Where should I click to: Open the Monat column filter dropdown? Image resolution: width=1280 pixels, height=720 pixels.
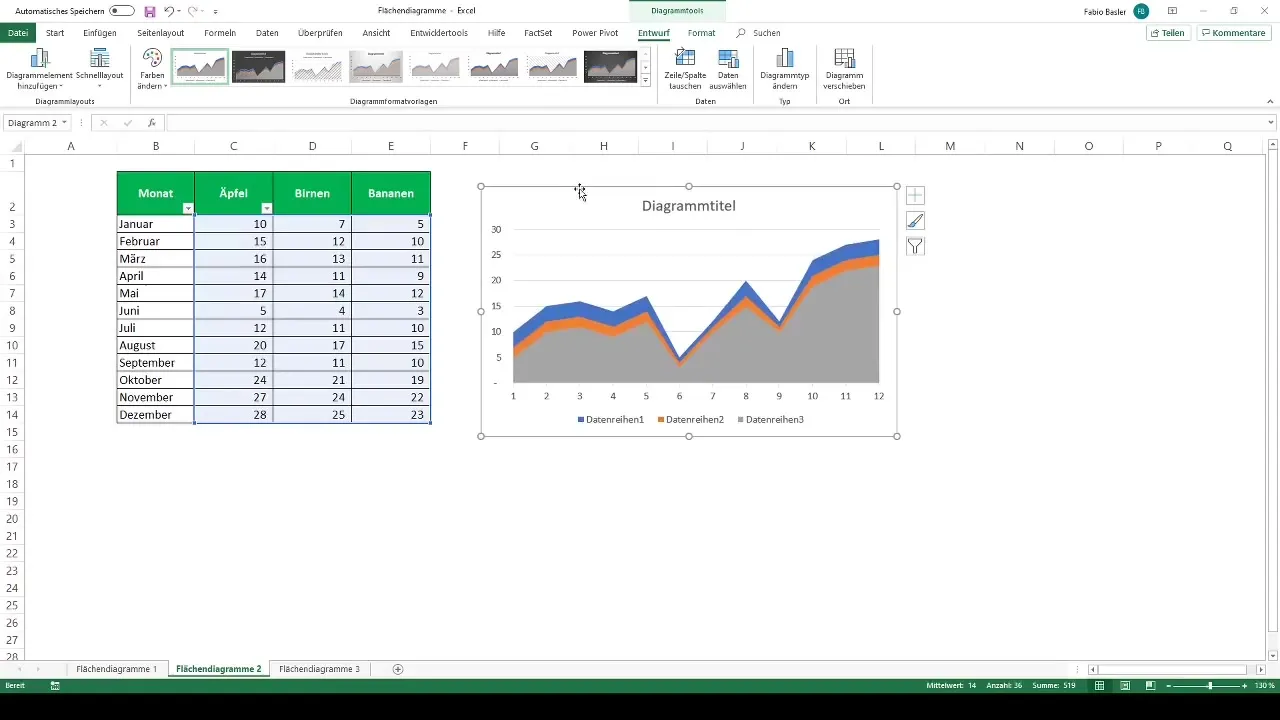(x=187, y=207)
